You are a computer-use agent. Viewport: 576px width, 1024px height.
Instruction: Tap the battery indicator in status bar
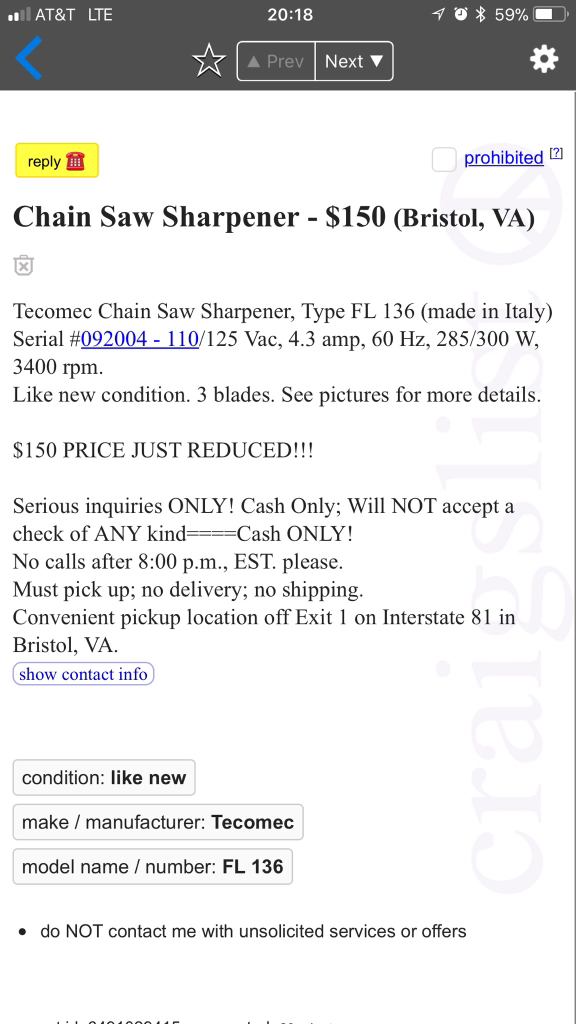[x=551, y=14]
